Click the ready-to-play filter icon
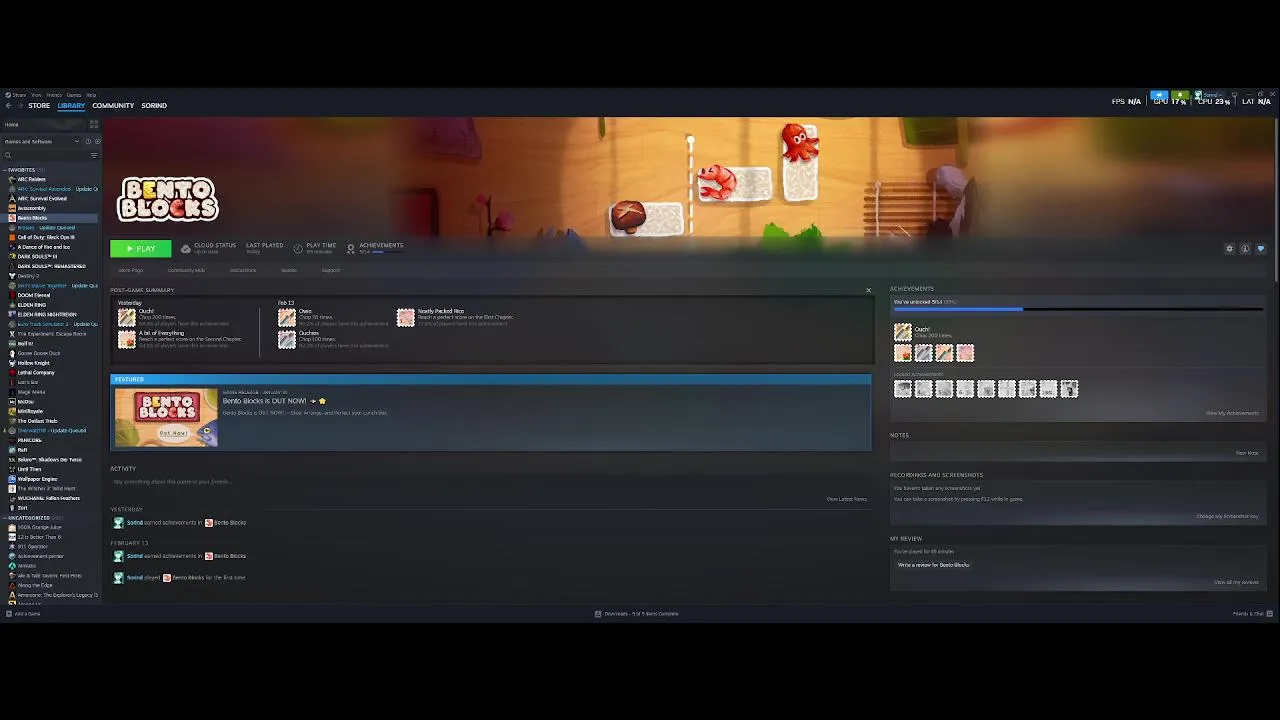Screen dimensions: 1280x720 (96, 141)
